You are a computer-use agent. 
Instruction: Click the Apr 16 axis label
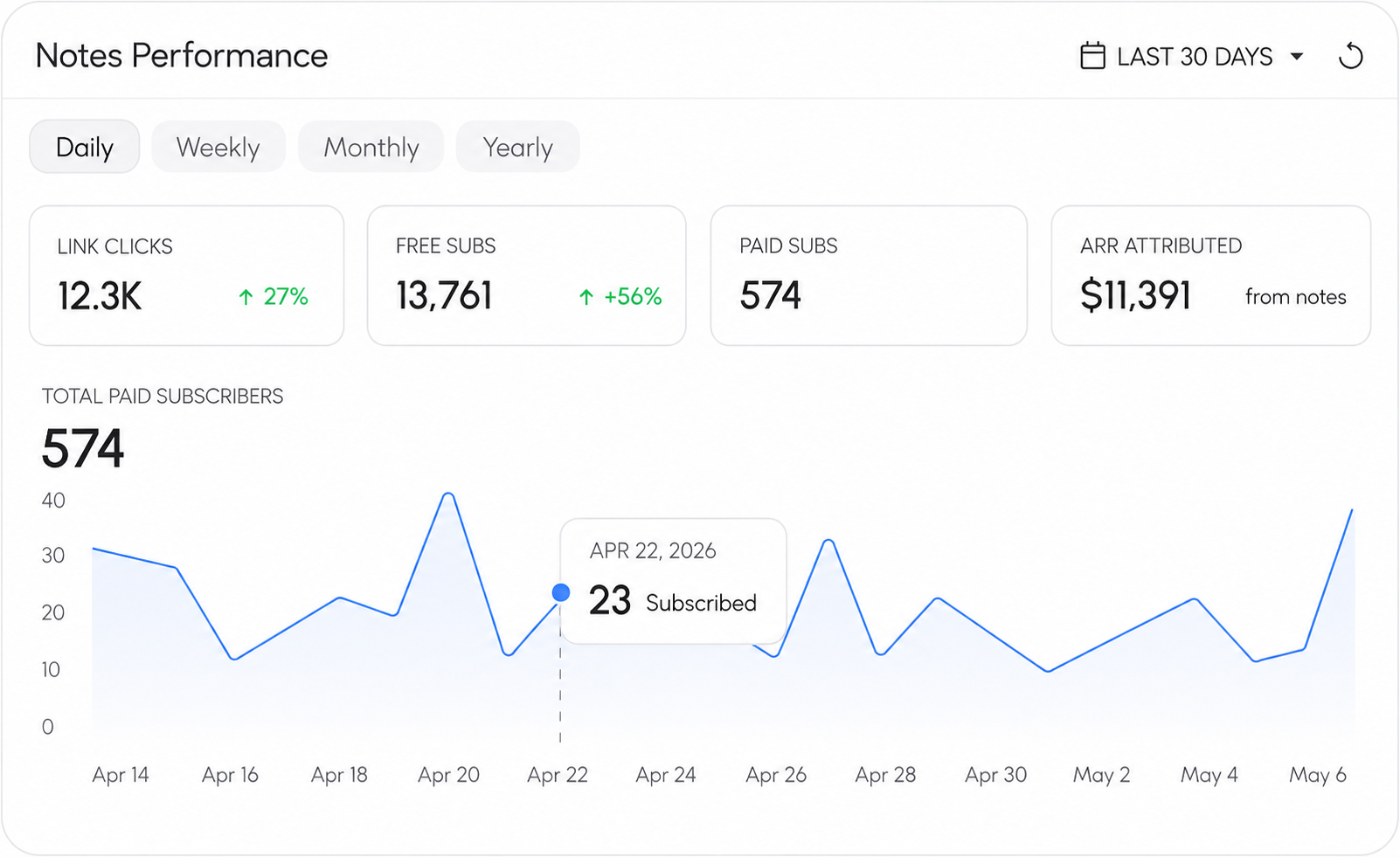[230, 775]
